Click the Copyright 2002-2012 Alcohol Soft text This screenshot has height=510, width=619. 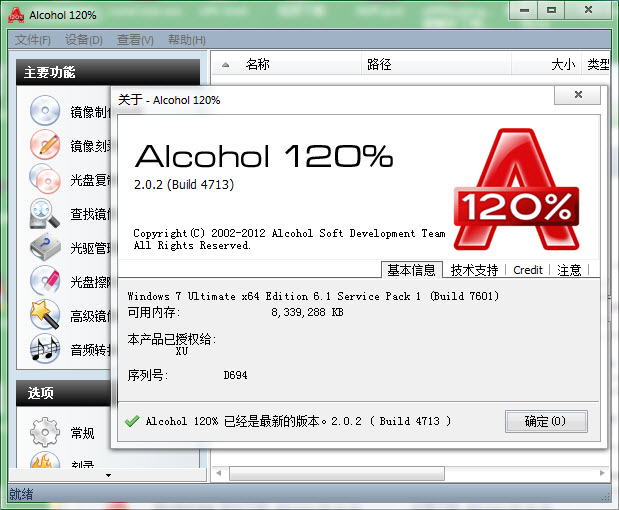[289, 233]
